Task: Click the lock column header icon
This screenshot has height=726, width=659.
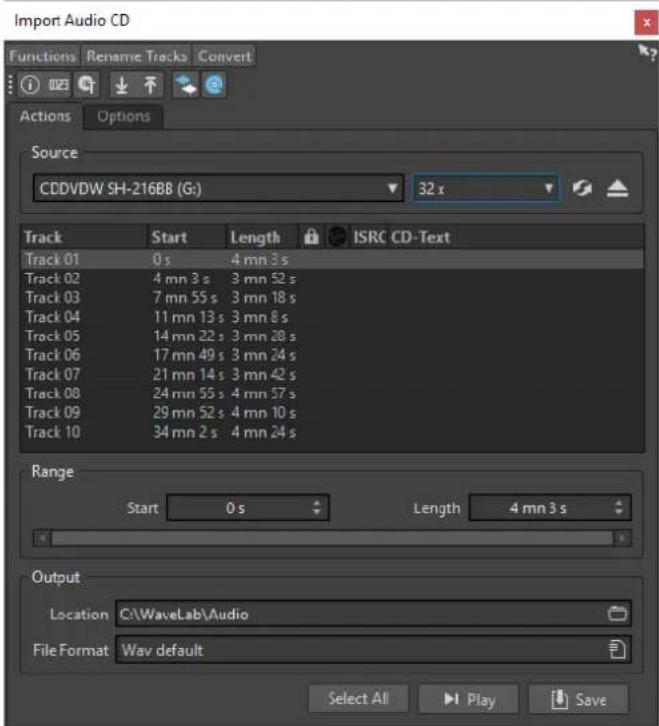Action: (311, 237)
